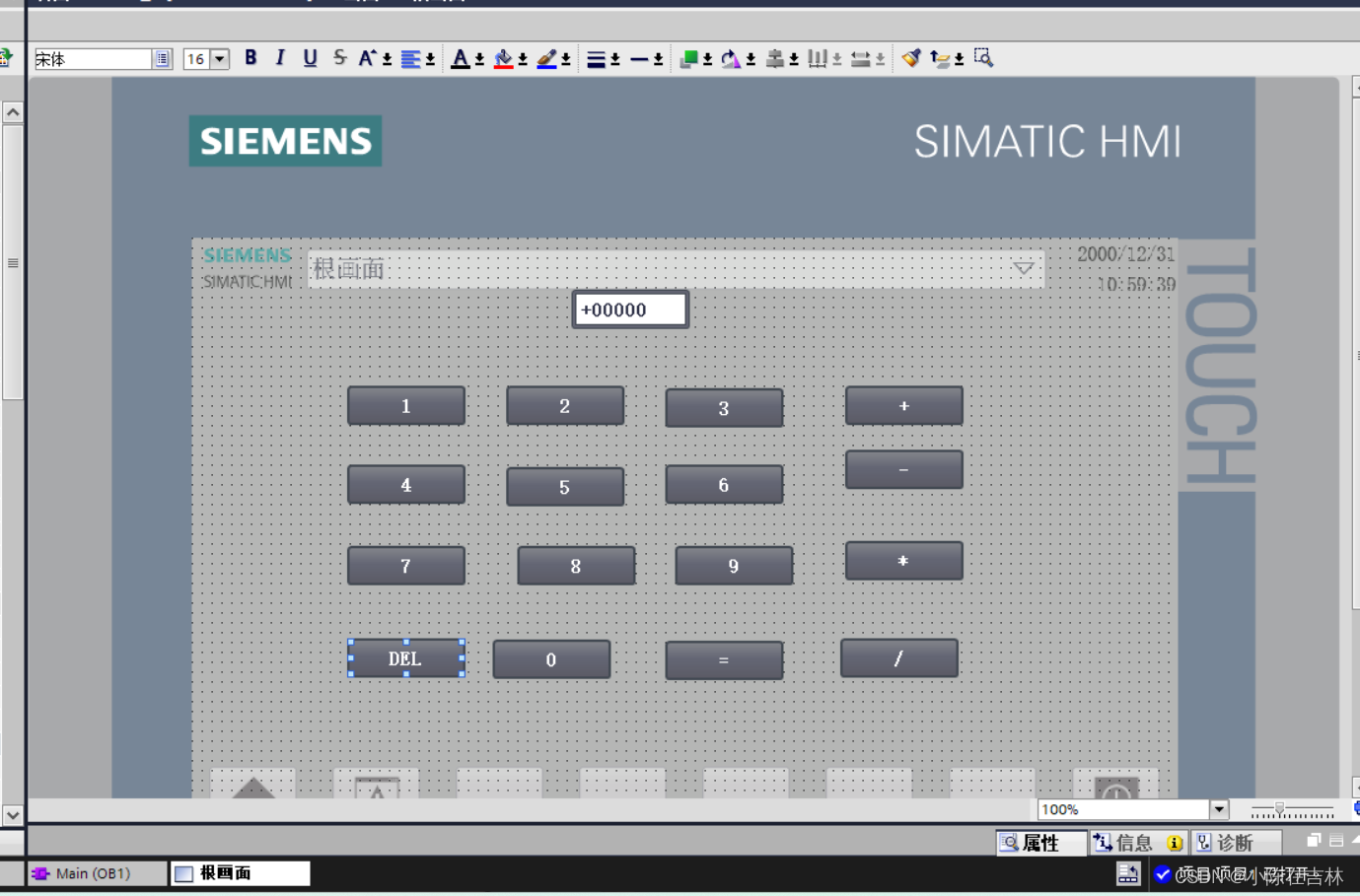Viewport: 1360px width, 896px height.
Task: Click the vertical scrollbar up arrow
Action: coord(13,112)
